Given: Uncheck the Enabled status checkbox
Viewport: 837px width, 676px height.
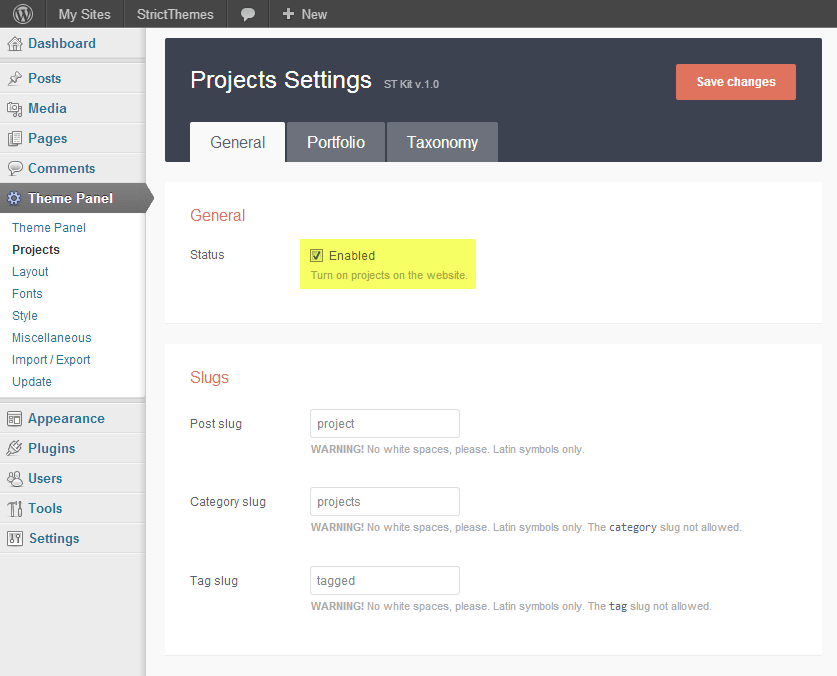Looking at the screenshot, I should [x=317, y=256].
